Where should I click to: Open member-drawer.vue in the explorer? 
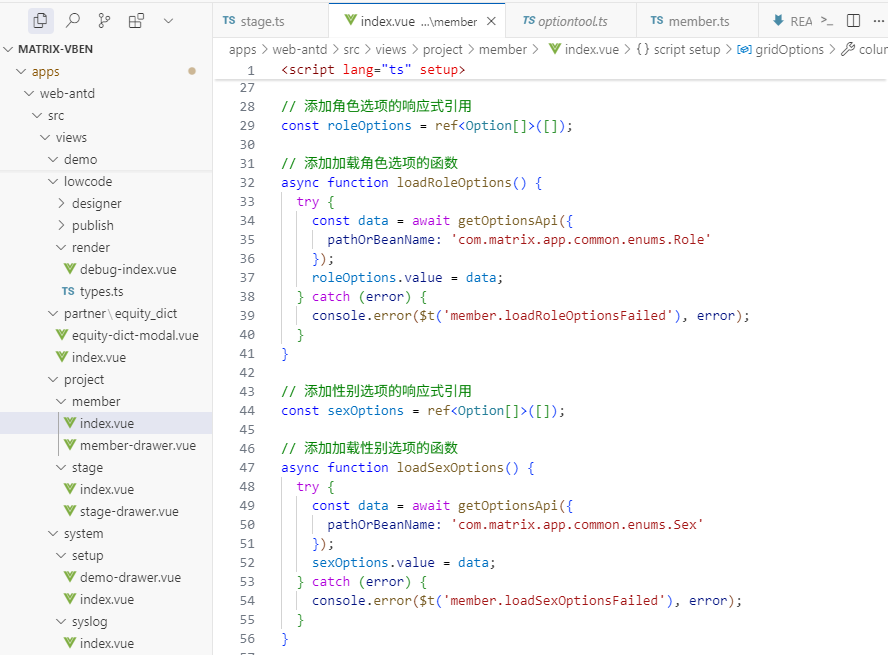pos(137,445)
